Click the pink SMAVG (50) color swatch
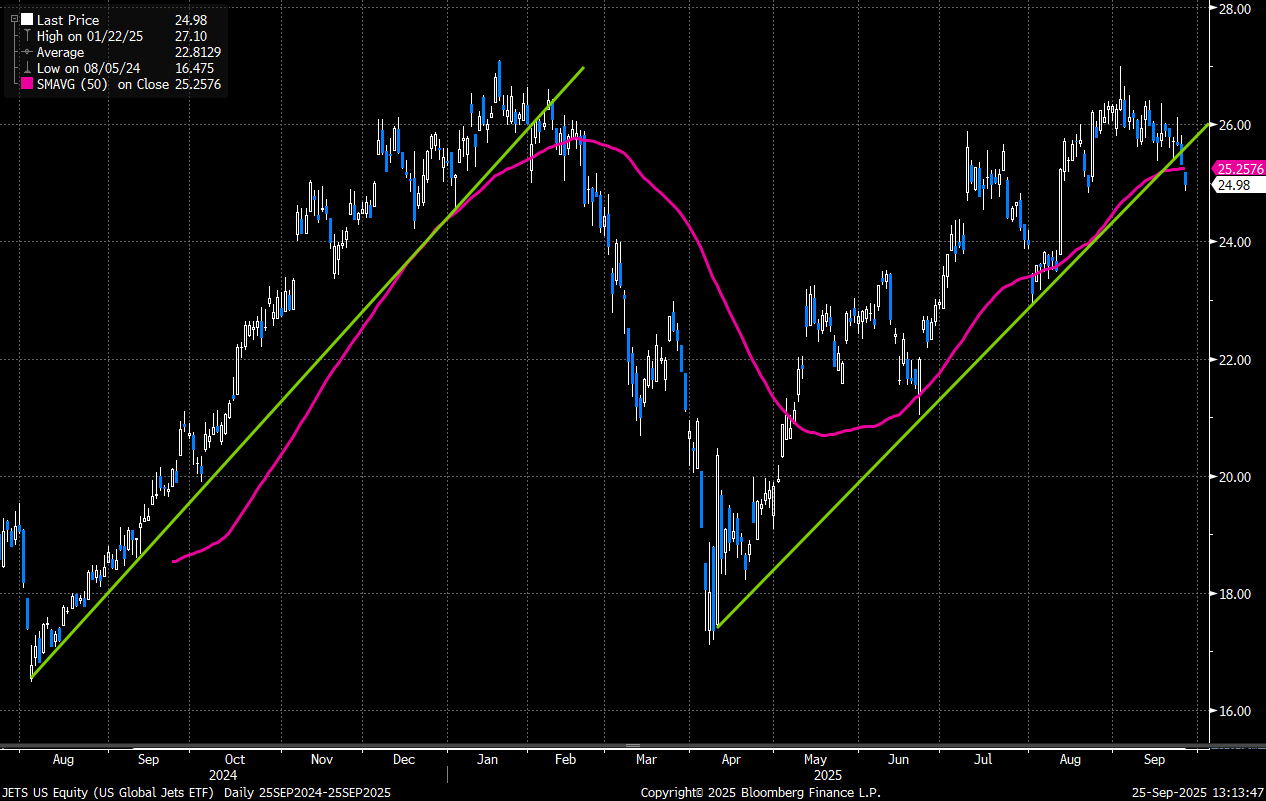The image size is (1266, 801). [25, 85]
